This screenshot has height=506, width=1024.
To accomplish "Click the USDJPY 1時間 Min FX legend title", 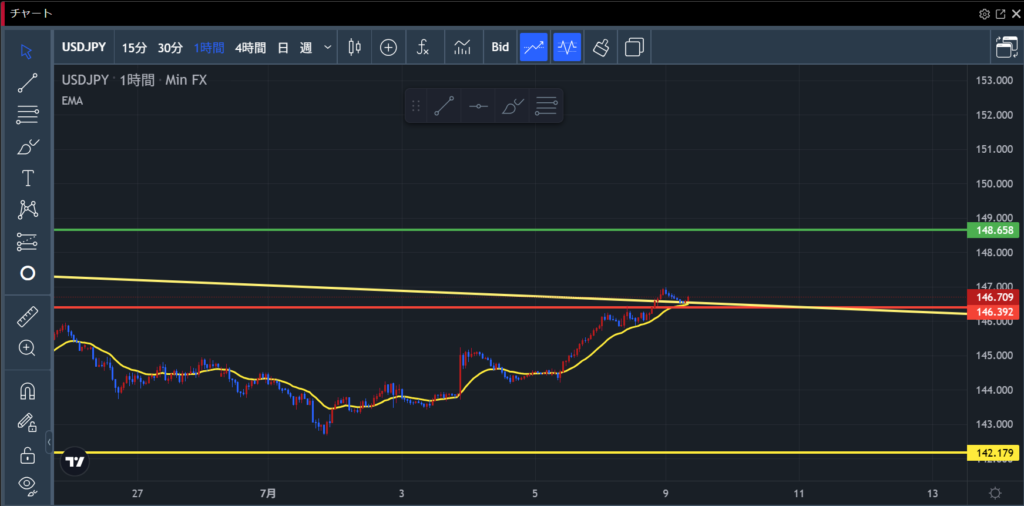I will pyautogui.click(x=135, y=80).
